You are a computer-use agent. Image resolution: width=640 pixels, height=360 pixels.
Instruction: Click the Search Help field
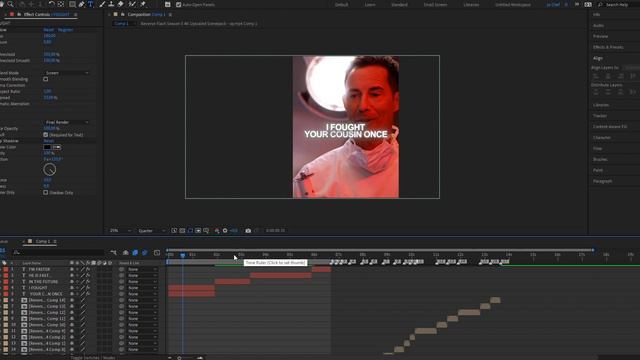tap(619, 4)
